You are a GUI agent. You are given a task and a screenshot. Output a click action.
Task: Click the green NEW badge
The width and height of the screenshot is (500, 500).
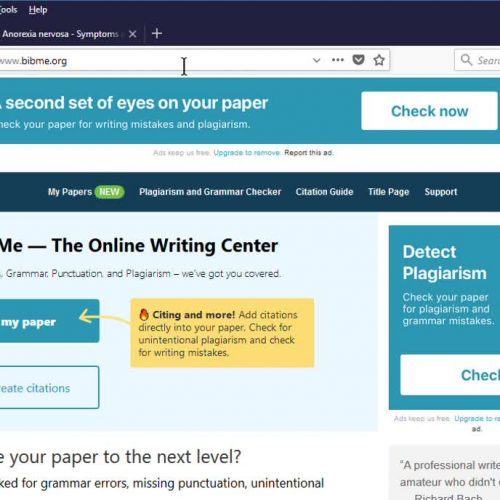pyautogui.click(x=109, y=192)
